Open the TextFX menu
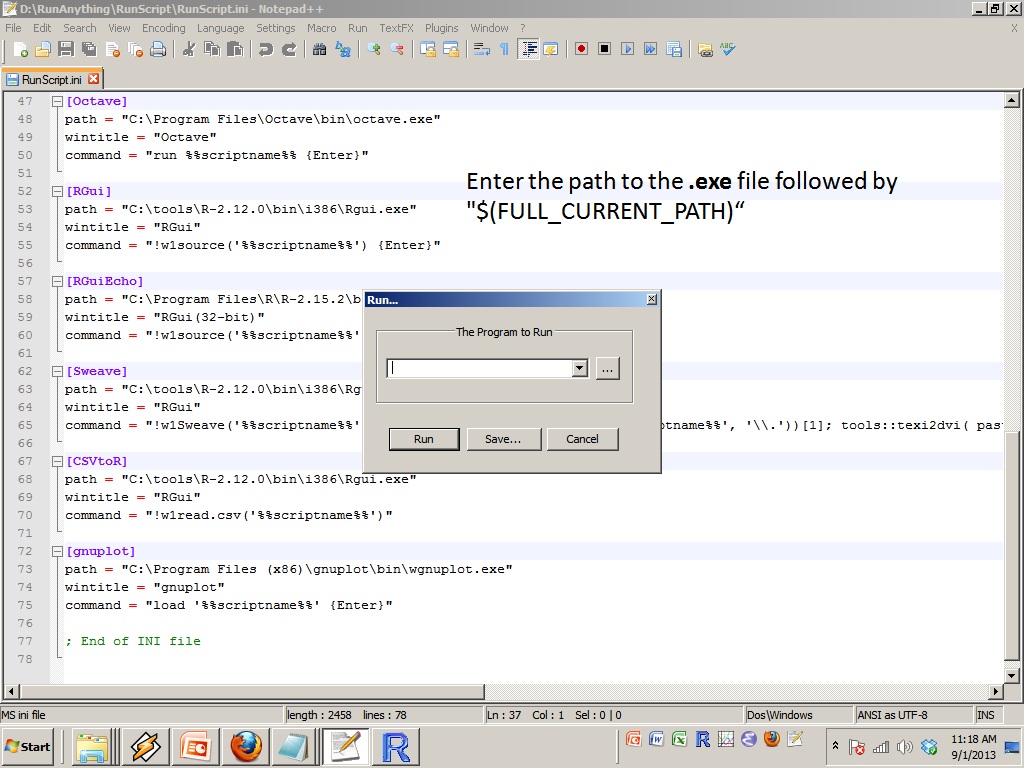This screenshot has width=1024, height=768. [396, 28]
